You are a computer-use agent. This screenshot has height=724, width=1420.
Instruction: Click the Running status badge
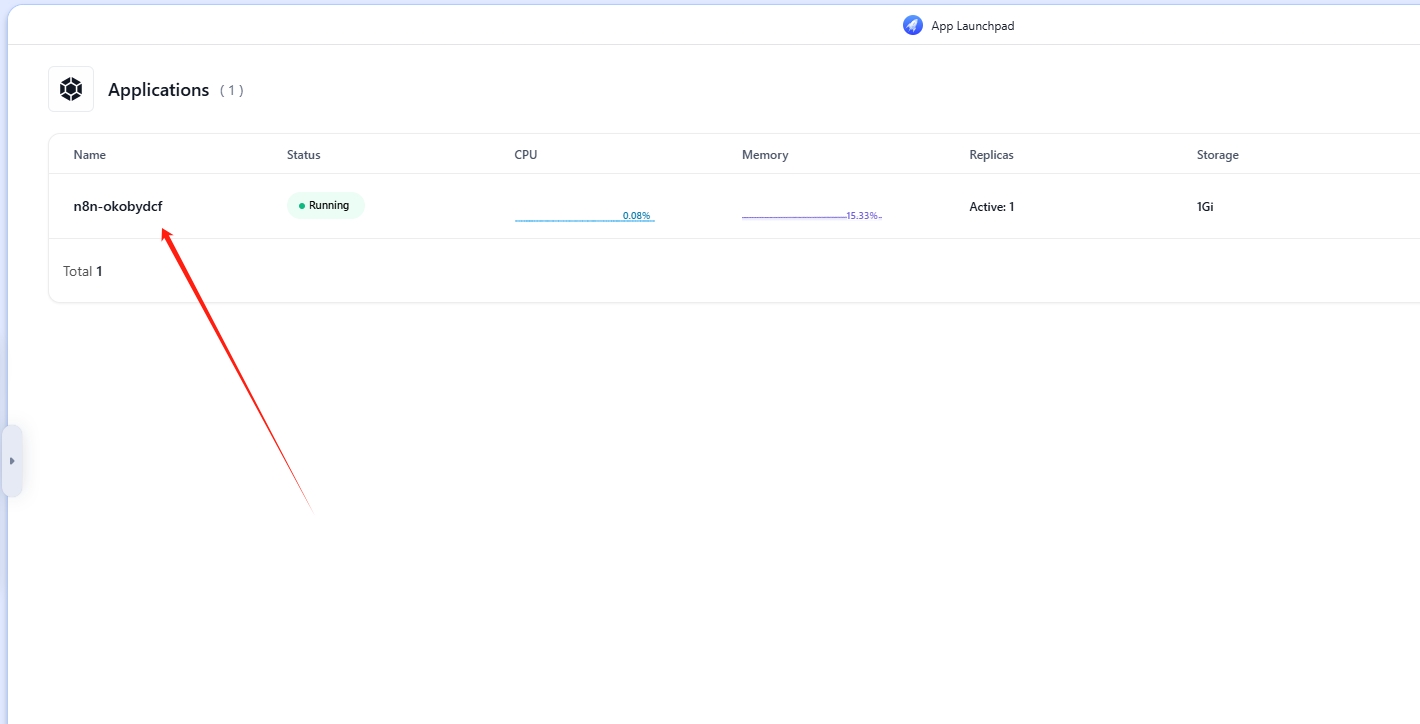[x=326, y=206]
